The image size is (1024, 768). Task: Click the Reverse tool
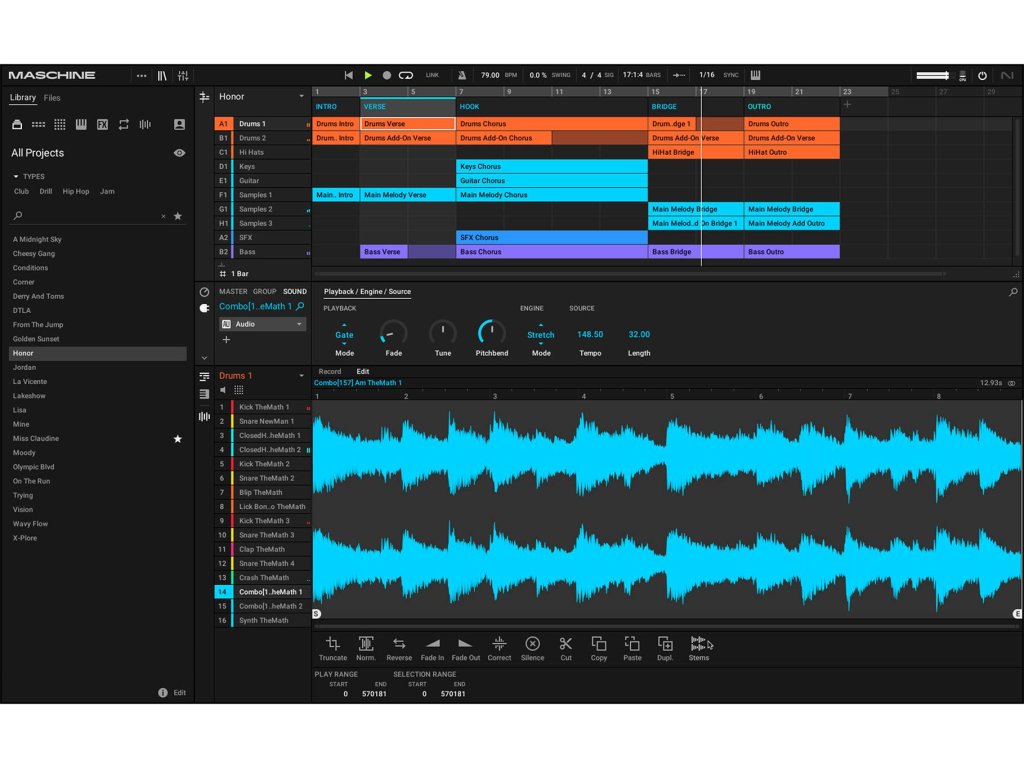click(399, 648)
